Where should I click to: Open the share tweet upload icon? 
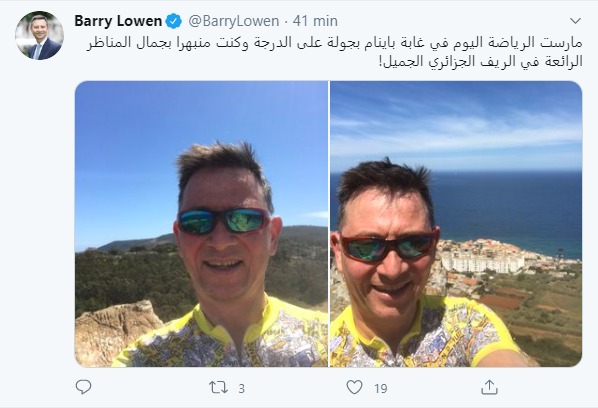coord(489,387)
